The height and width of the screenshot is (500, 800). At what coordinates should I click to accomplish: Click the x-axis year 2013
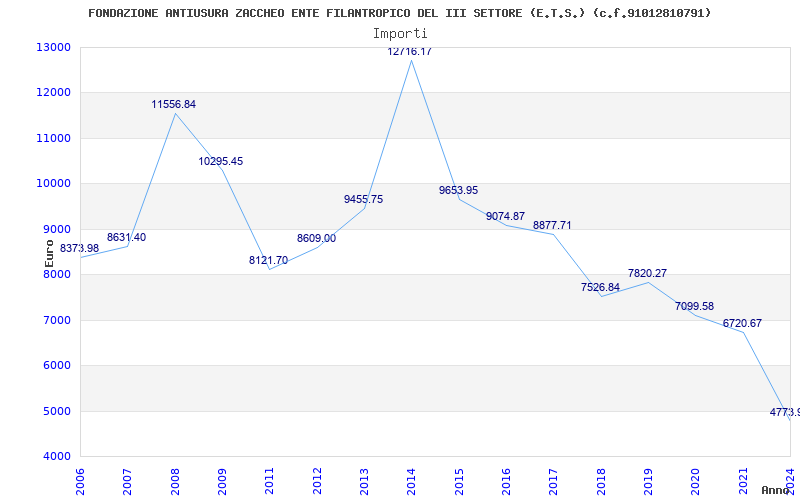pos(364,481)
